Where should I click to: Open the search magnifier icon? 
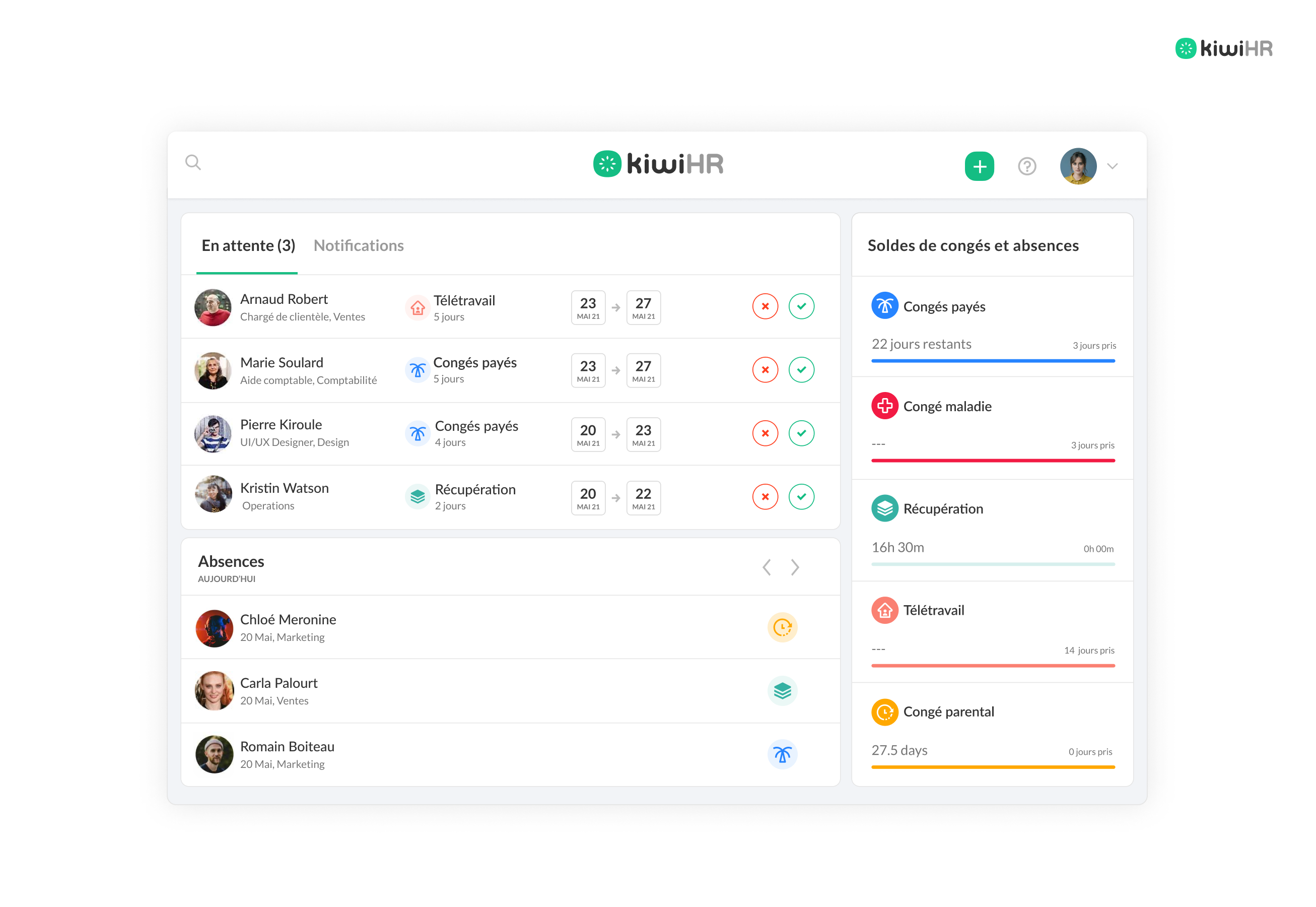[x=193, y=163]
